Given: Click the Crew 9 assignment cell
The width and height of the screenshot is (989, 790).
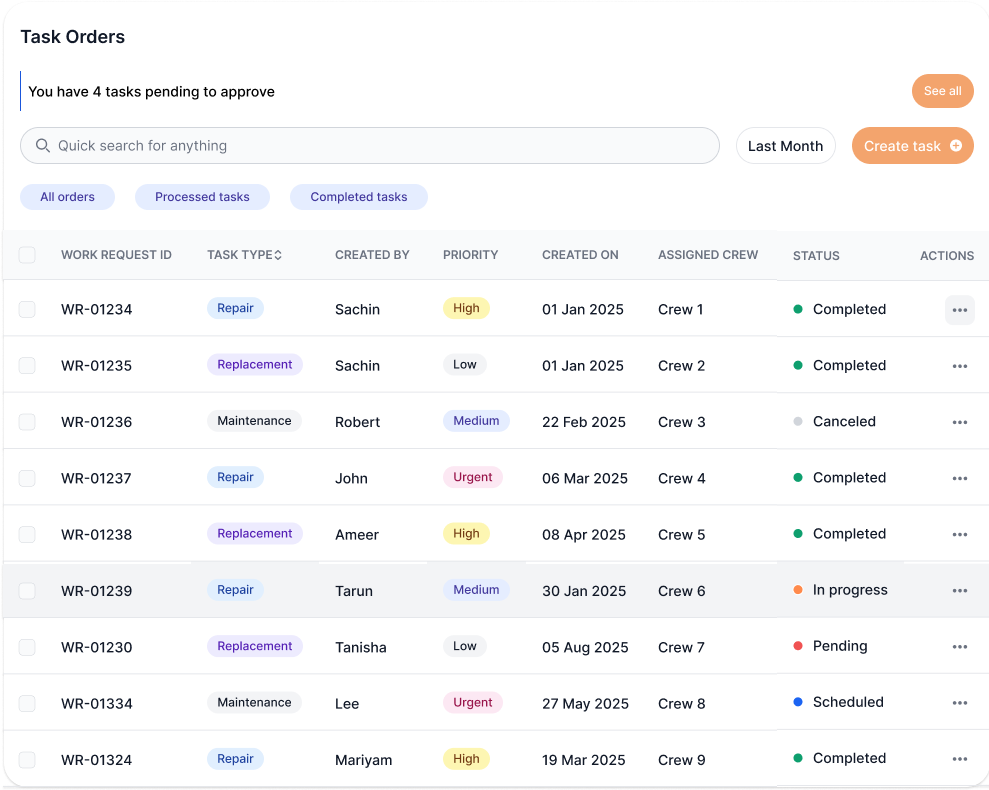Looking at the screenshot, I should coord(681,760).
